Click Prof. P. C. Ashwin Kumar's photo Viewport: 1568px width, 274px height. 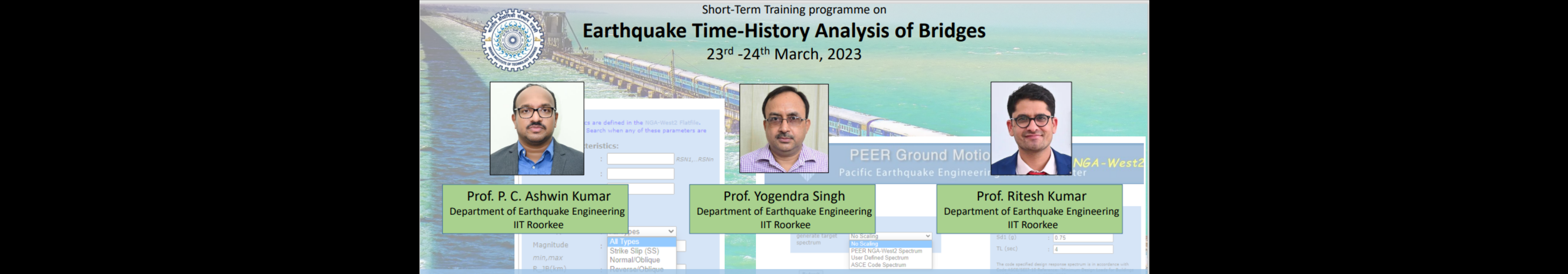coord(536,128)
